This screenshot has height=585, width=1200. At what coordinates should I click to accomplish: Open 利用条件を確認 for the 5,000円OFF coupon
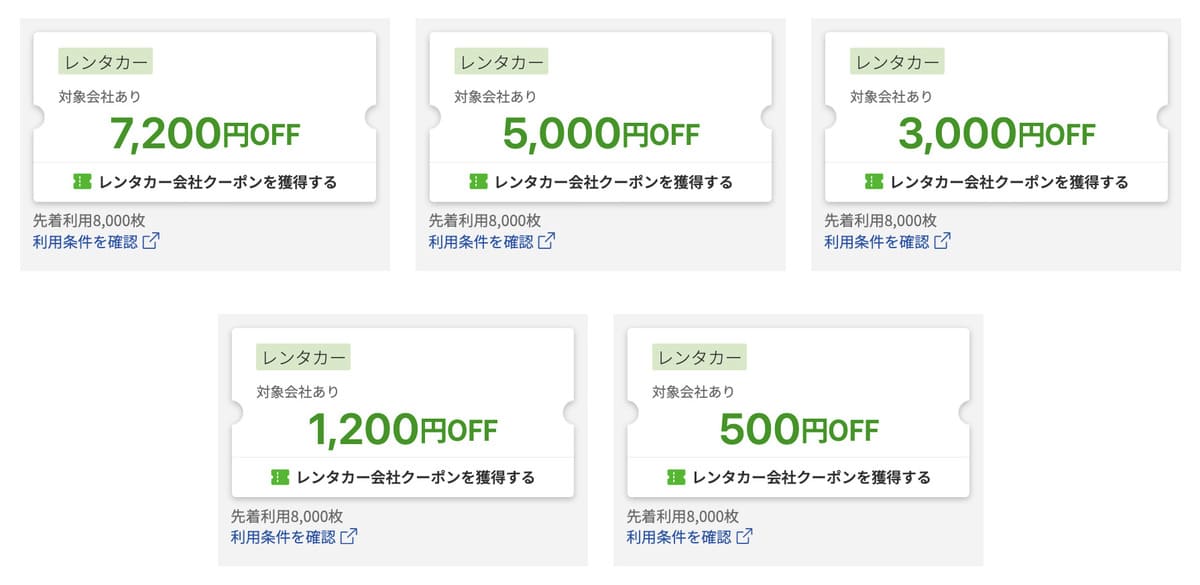tap(481, 242)
